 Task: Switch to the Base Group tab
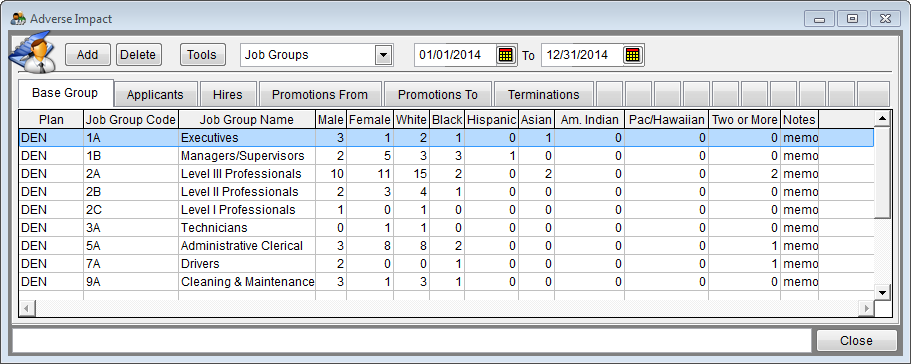click(66, 93)
